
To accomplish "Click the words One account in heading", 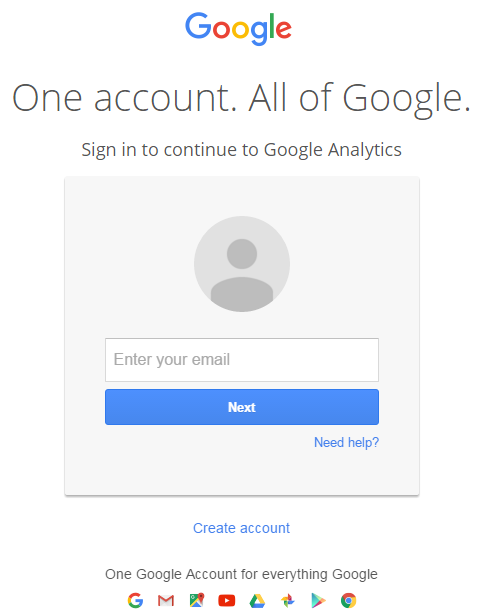I will point(125,98).
